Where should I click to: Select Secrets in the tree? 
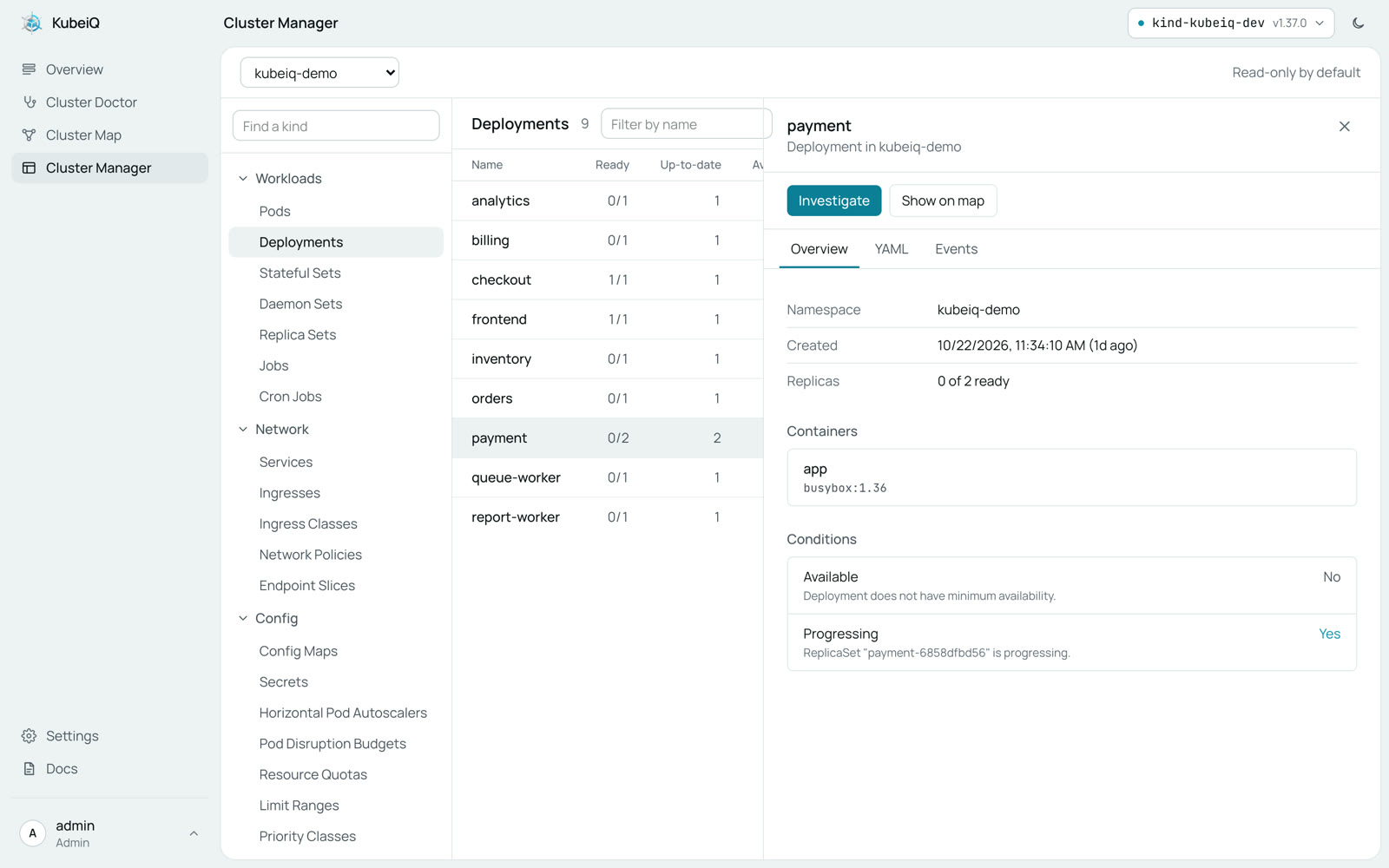point(336,682)
